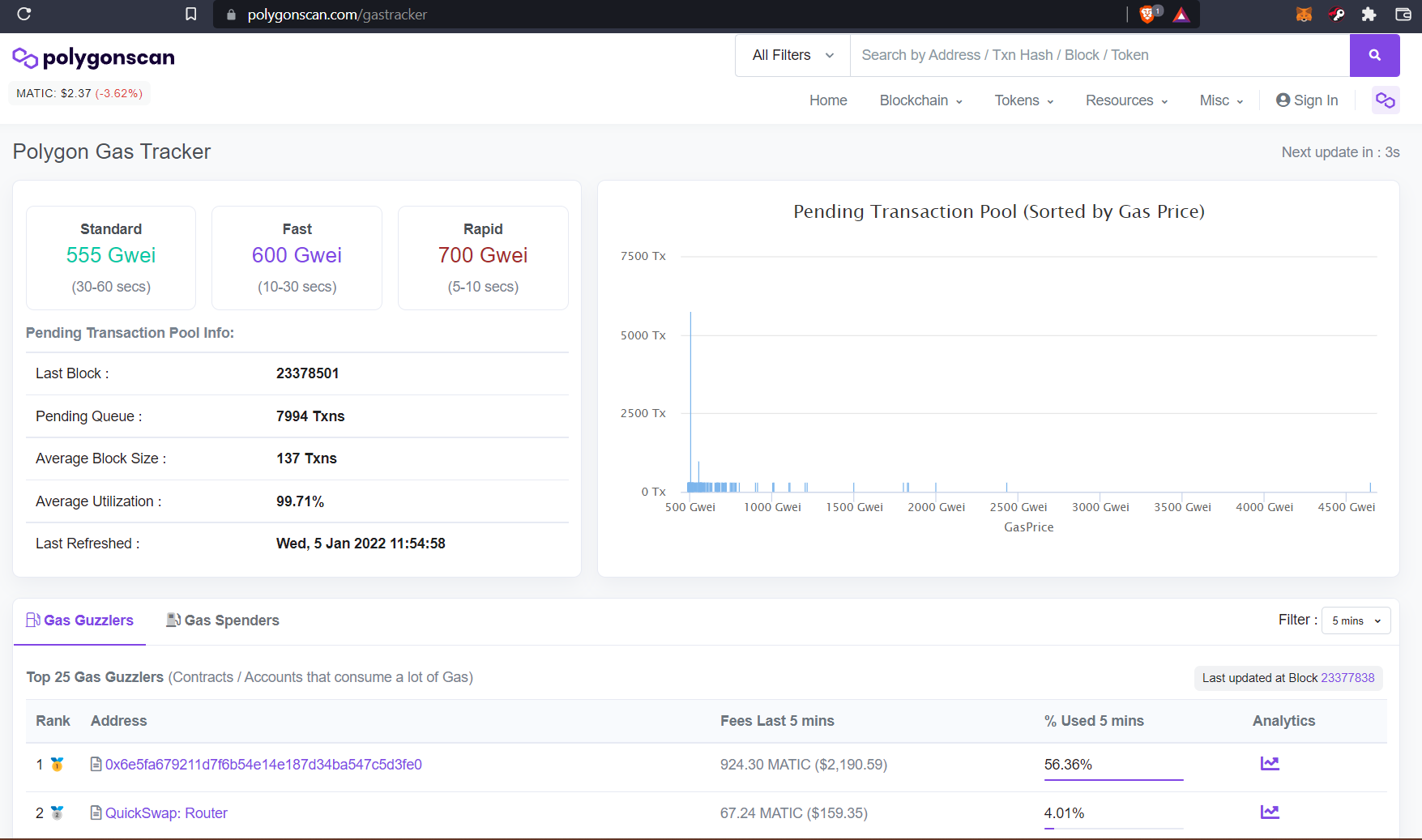The height and width of the screenshot is (840, 1422).
Task: Click Last Refreshed timestamp value
Action: point(361,544)
